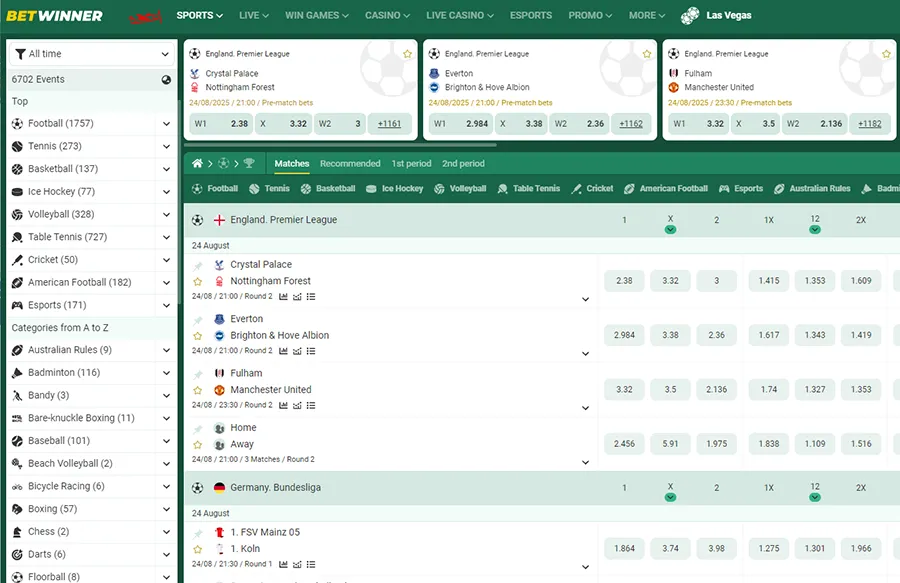Open the SPORTS menu
This screenshot has width=900, height=583.
pyautogui.click(x=200, y=15)
